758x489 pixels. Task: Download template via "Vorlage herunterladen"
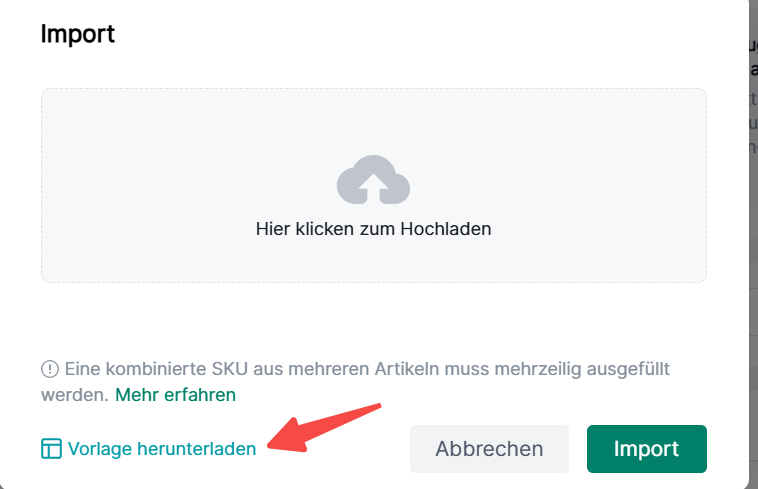tap(161, 449)
